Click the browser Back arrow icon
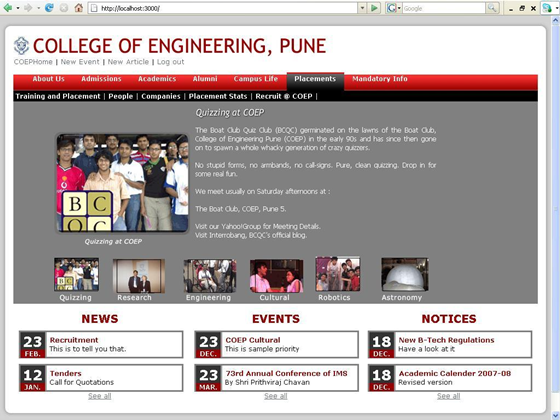Viewport: 560px width, 420px height. [x=8, y=8]
